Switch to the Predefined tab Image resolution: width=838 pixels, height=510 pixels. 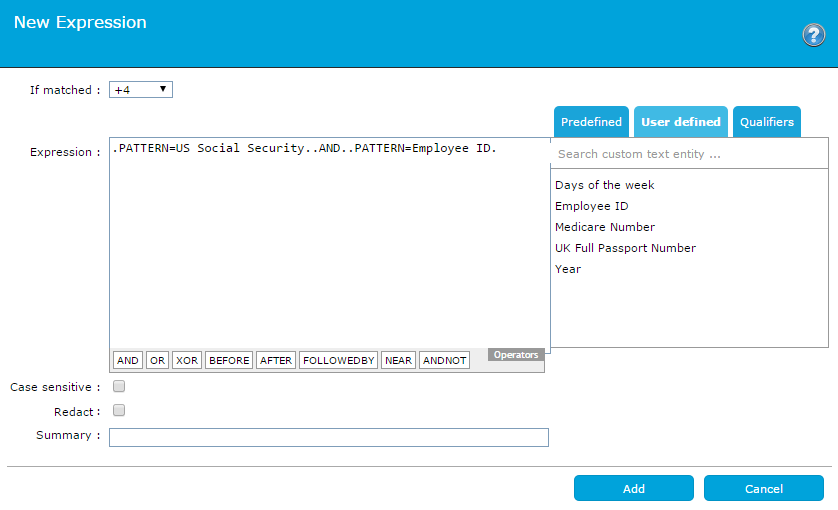[x=591, y=122]
